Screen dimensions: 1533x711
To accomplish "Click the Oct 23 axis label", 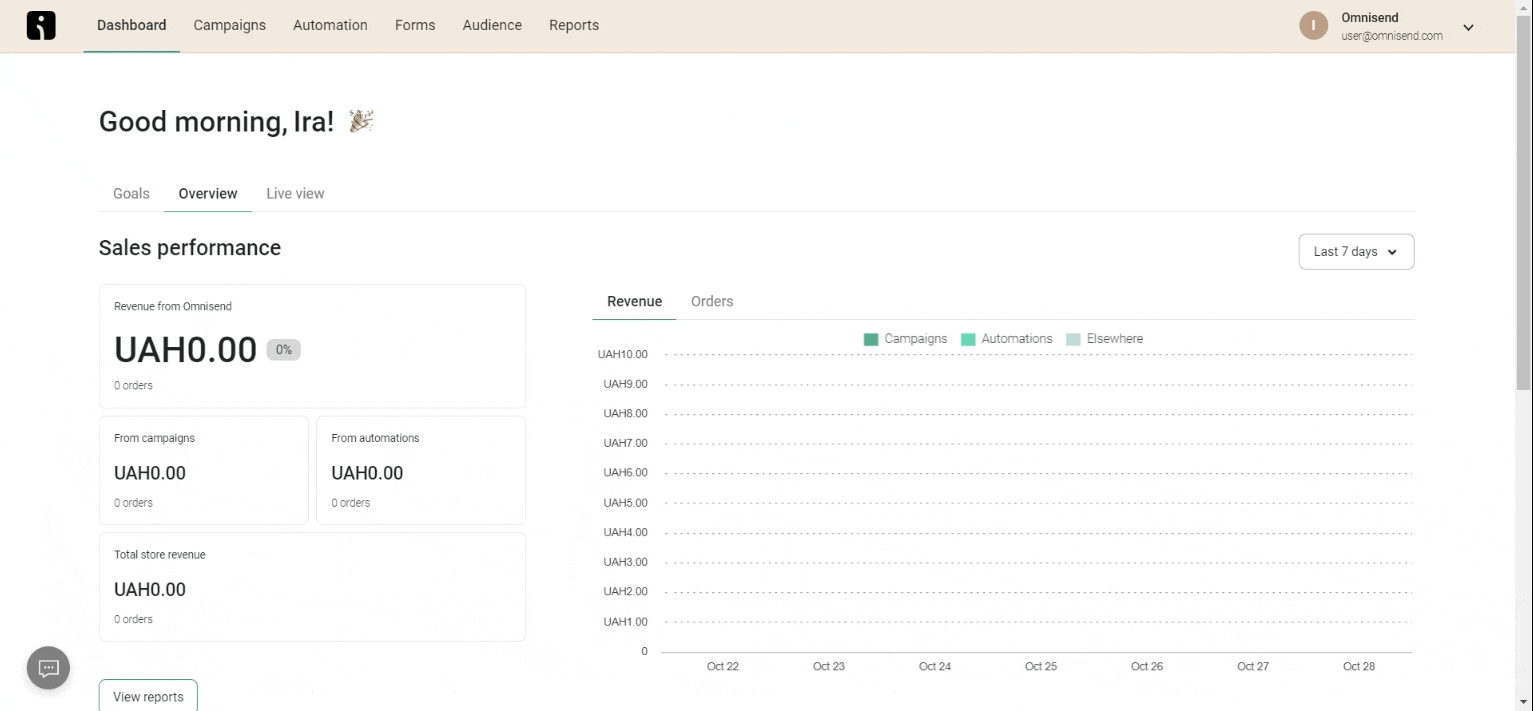I will [828, 667].
